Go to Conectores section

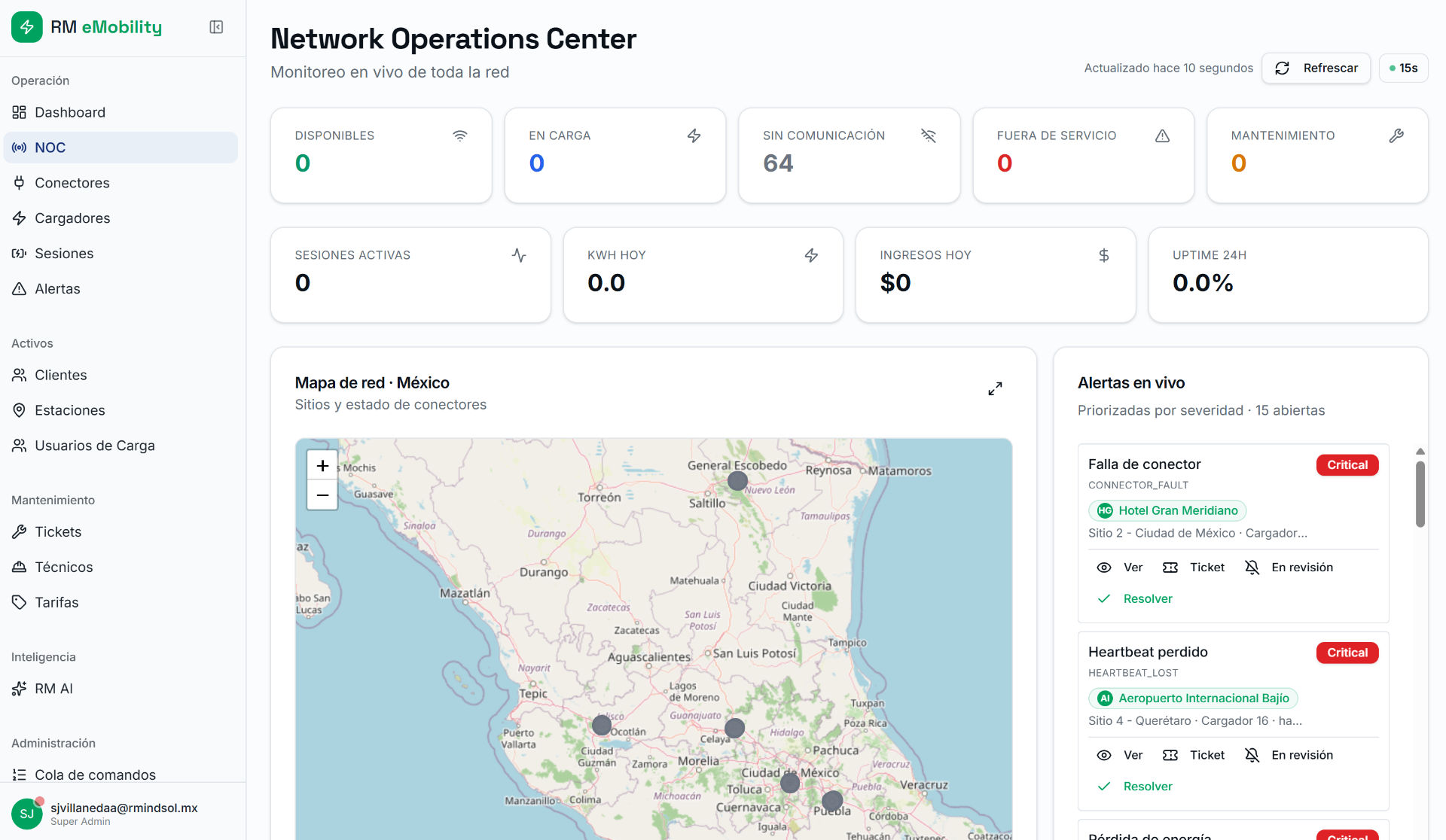[120, 183]
